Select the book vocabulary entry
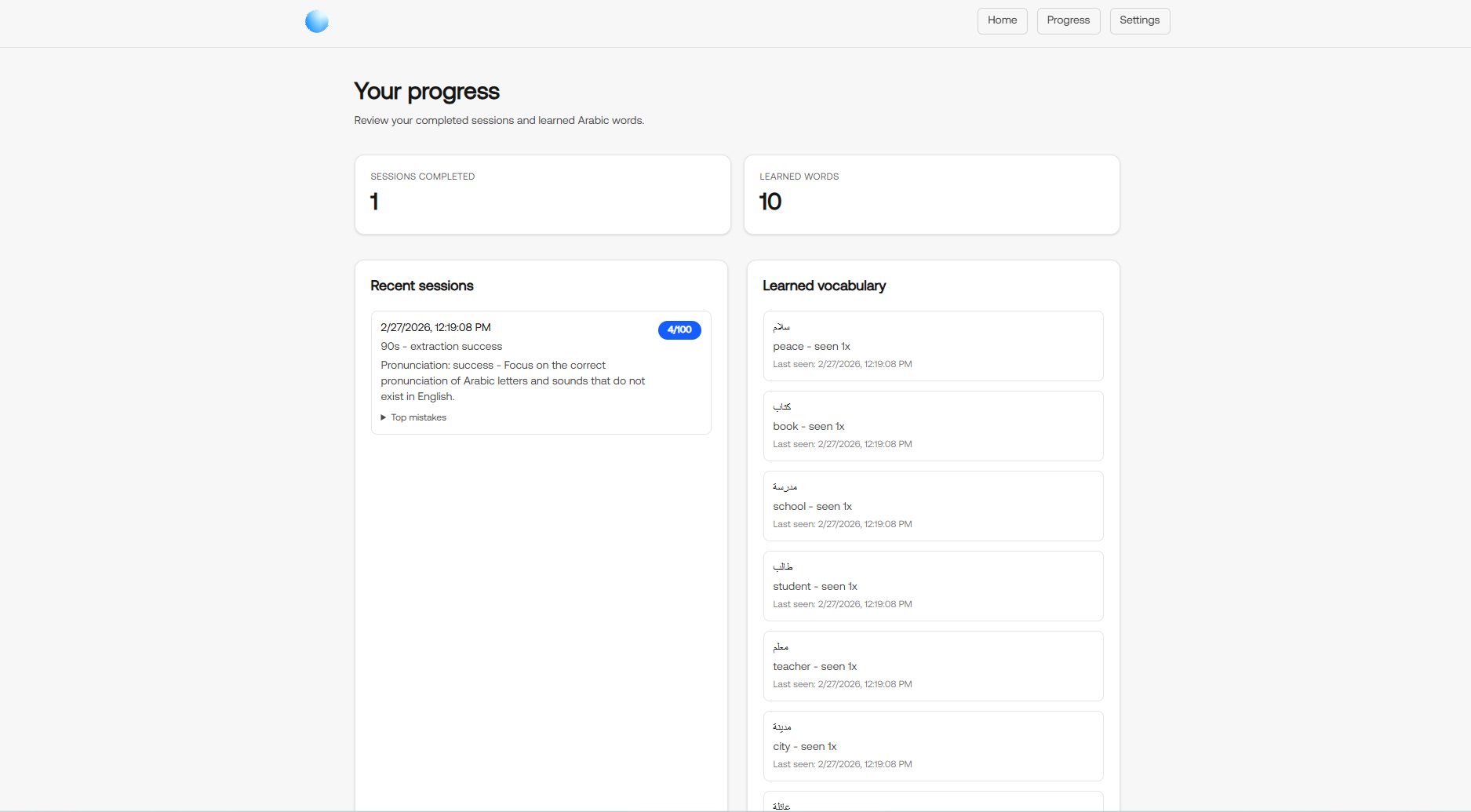 [x=933, y=425]
